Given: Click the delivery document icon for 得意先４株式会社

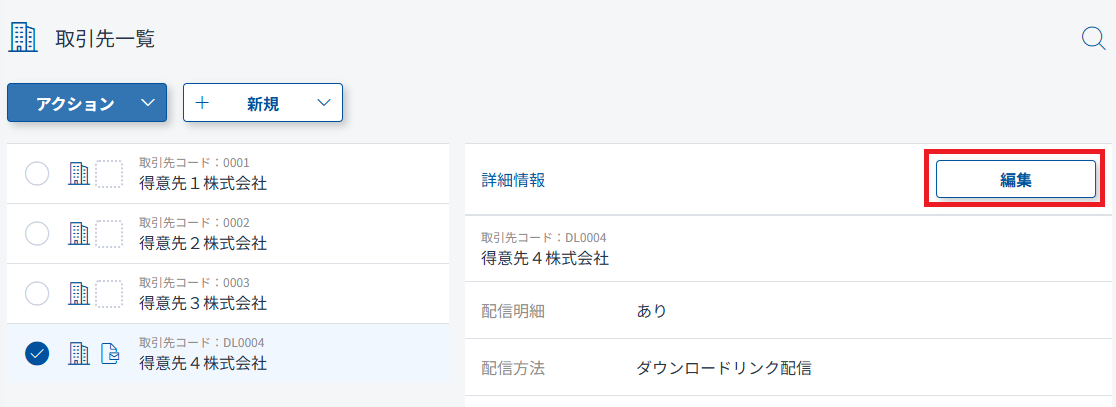Looking at the screenshot, I should (x=110, y=354).
